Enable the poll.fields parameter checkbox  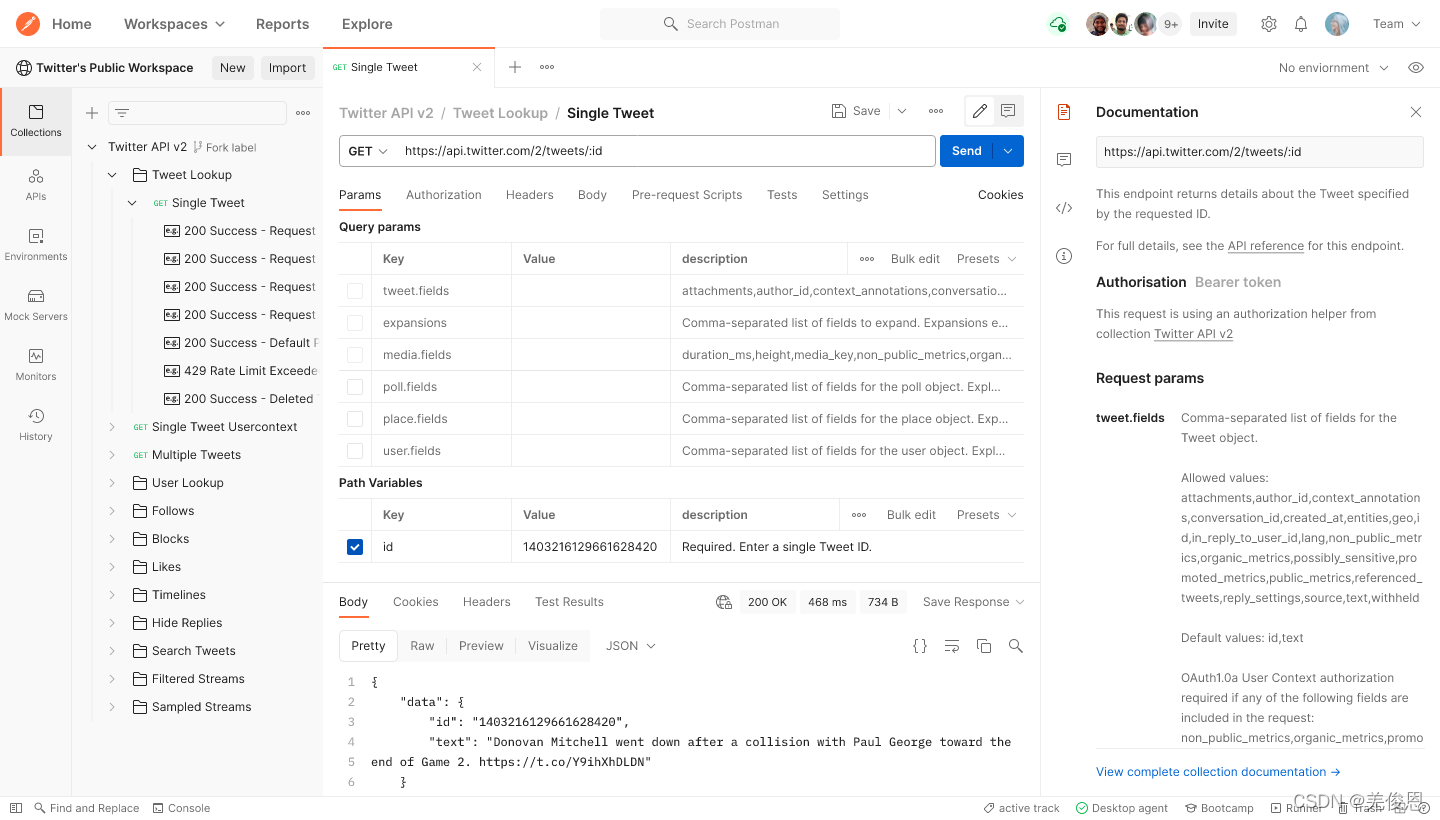coord(355,387)
